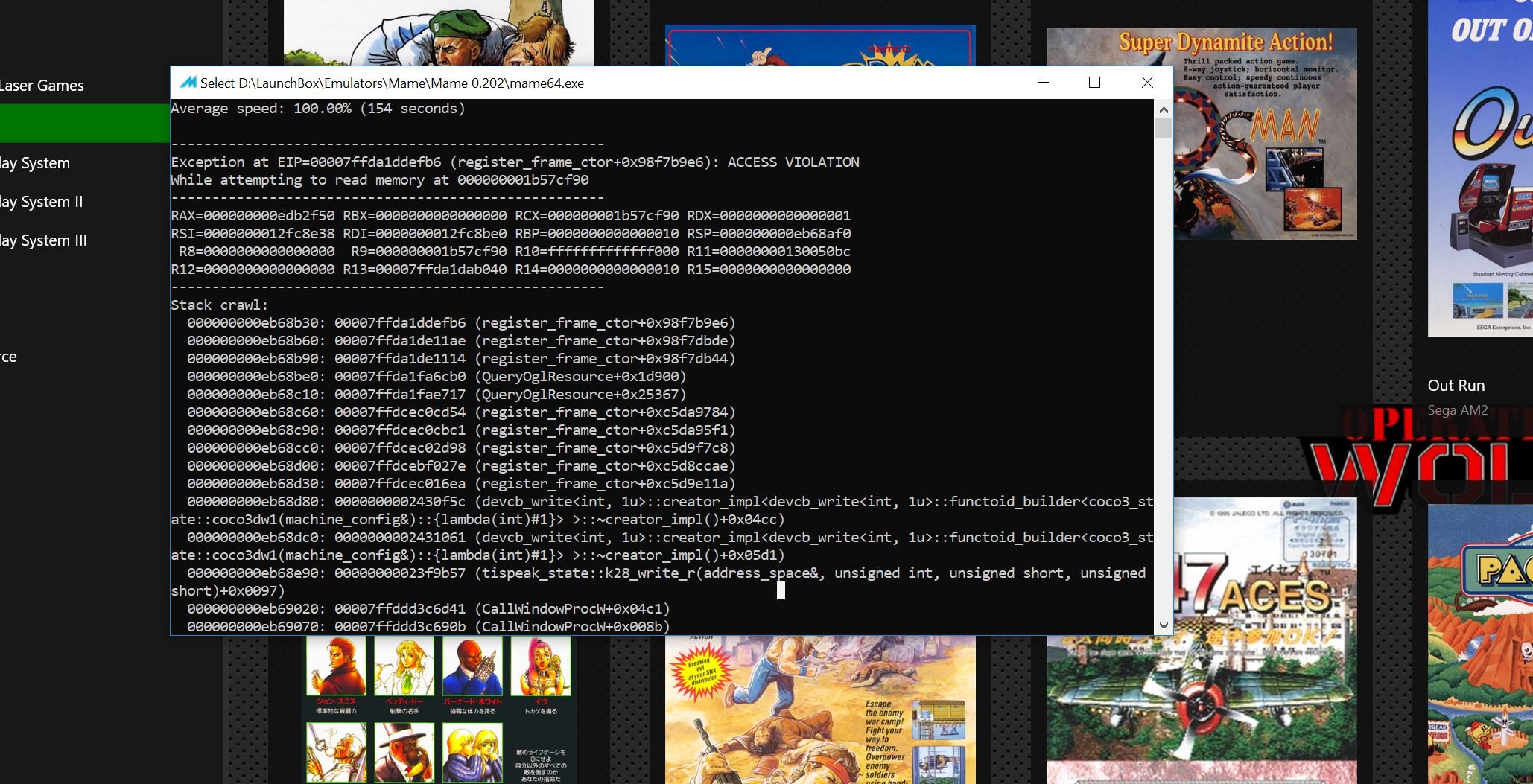The height and width of the screenshot is (784, 1533).
Task: Minimize the mame64.exe console window
Action: pos(1043,83)
